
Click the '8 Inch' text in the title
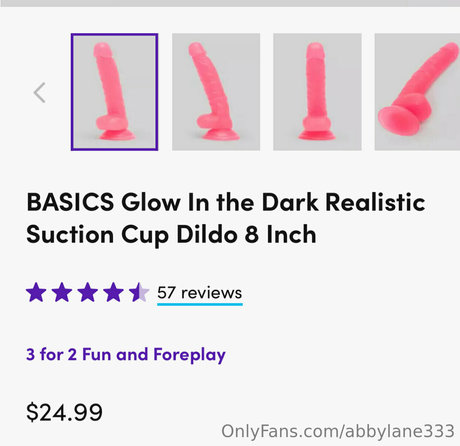[x=280, y=234]
